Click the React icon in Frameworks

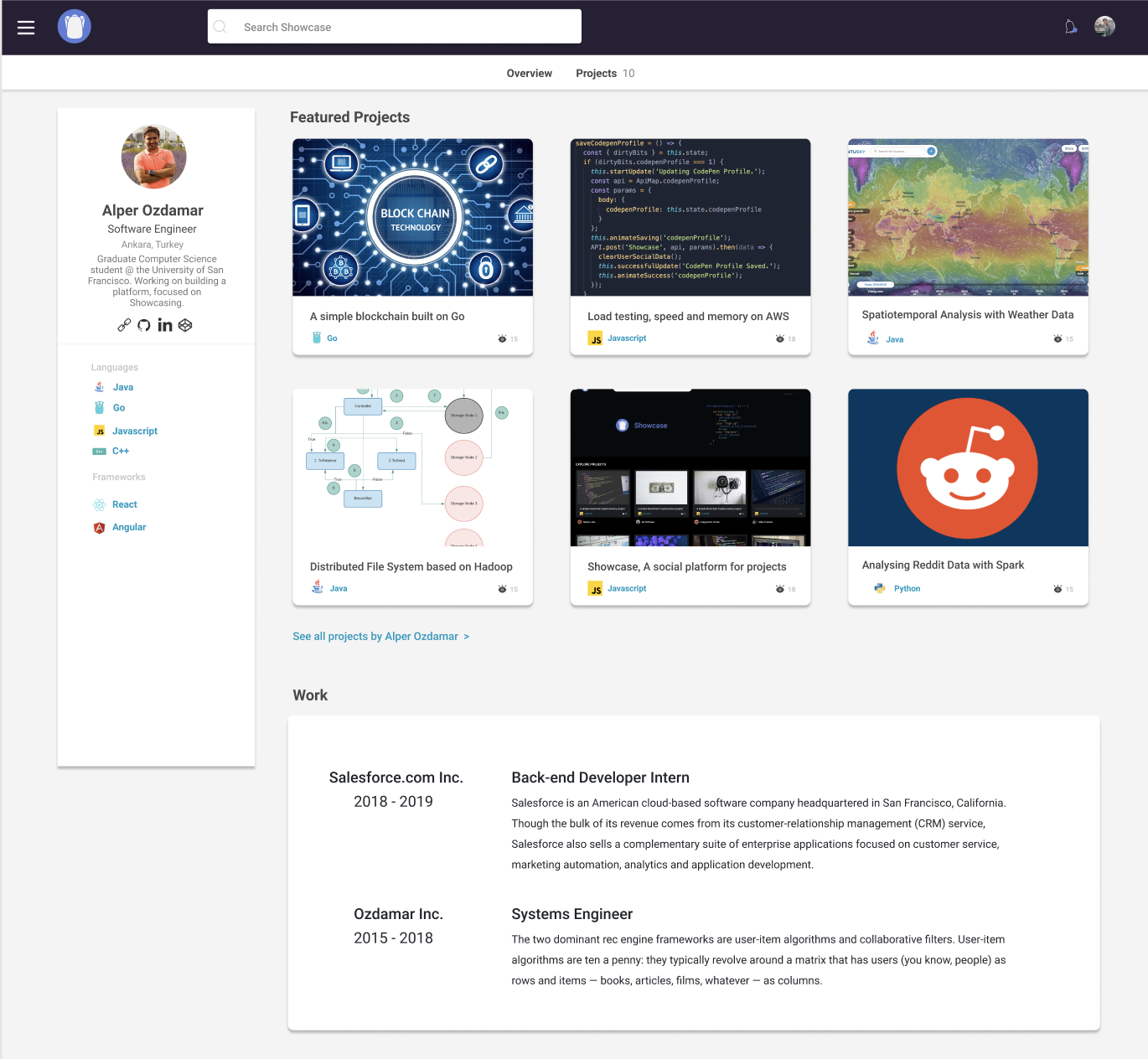coord(100,504)
